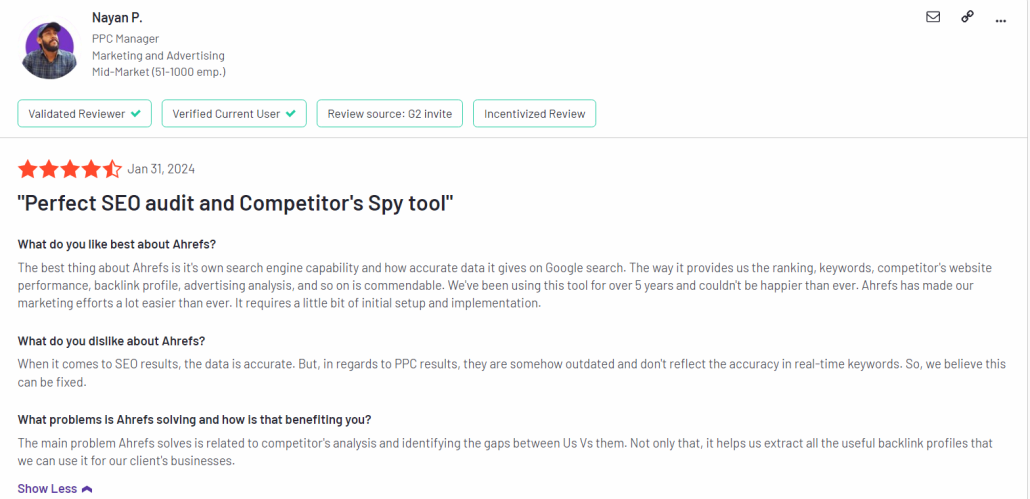This screenshot has width=1030, height=499.
Task: Click the Jan 31, 2024 review date
Action: (x=161, y=169)
